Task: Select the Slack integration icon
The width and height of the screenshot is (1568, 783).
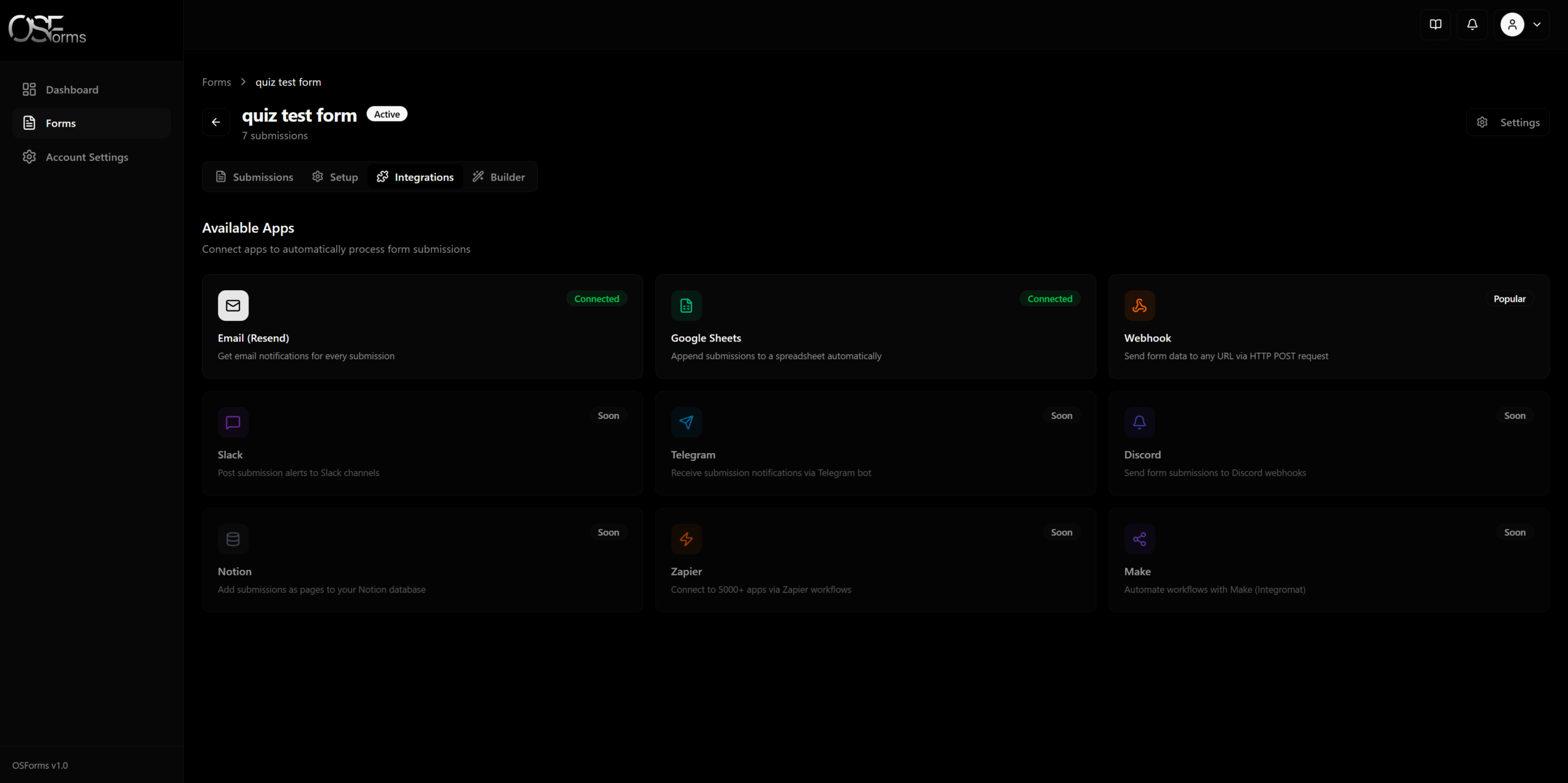Action: pyautogui.click(x=233, y=422)
